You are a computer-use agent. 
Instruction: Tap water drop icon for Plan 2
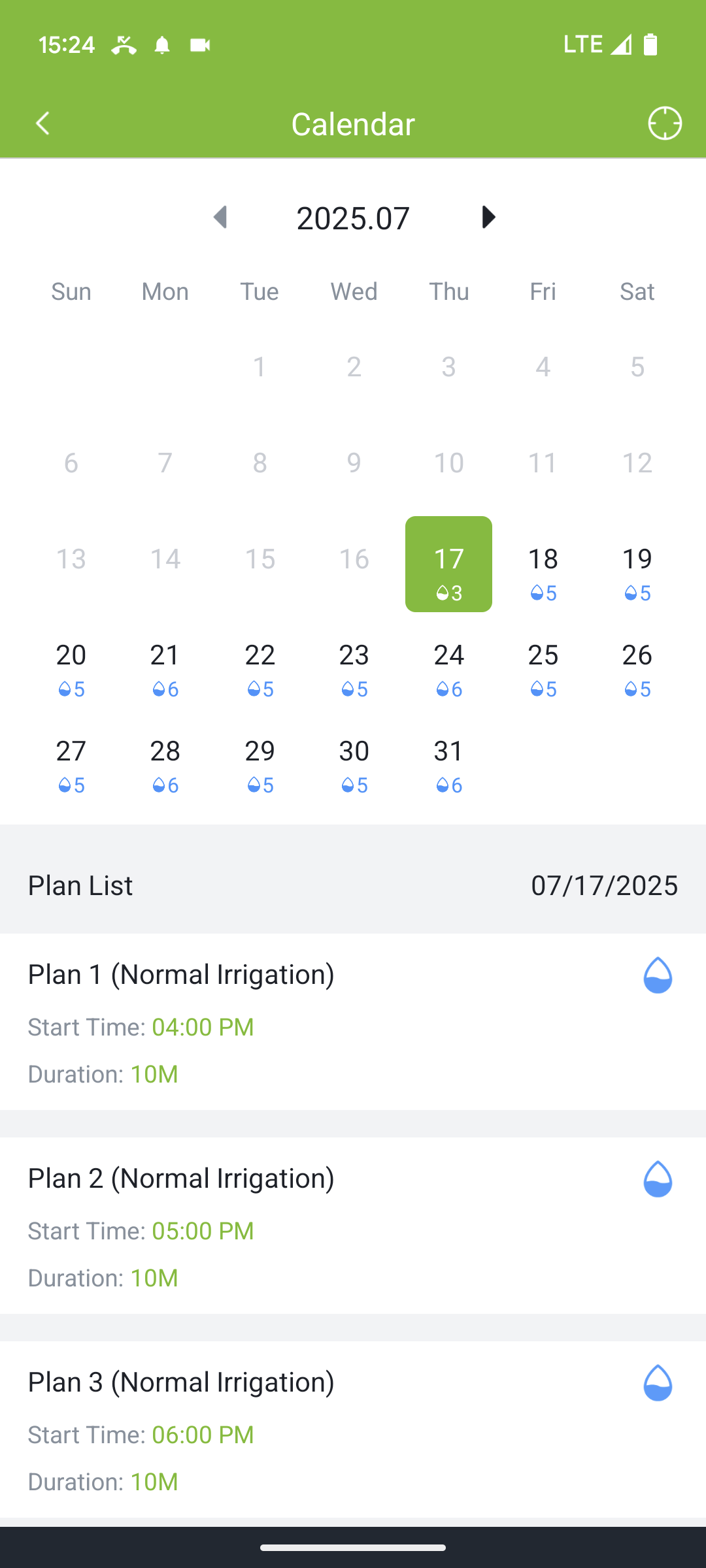pyautogui.click(x=658, y=1179)
